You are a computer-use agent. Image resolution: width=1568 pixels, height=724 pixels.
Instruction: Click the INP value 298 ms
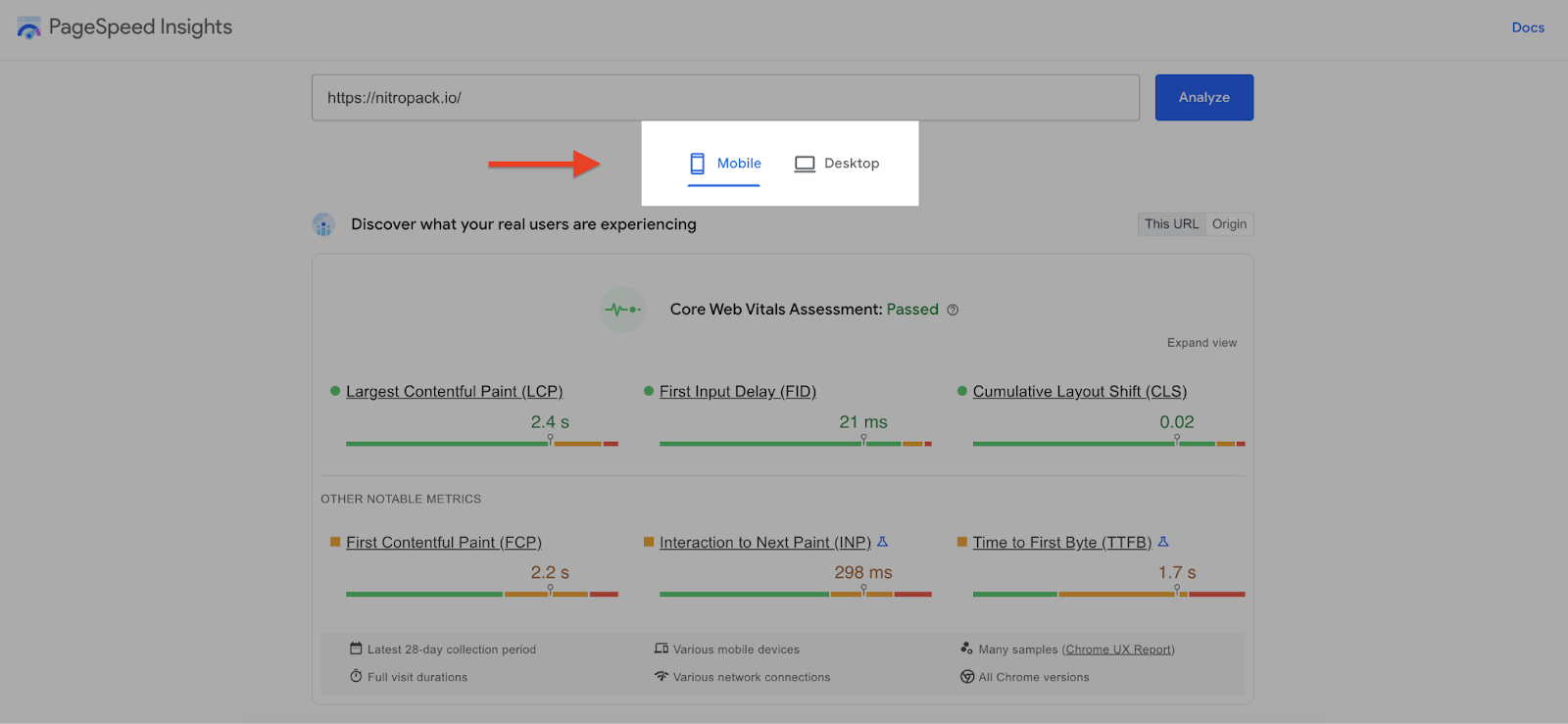[x=863, y=572]
